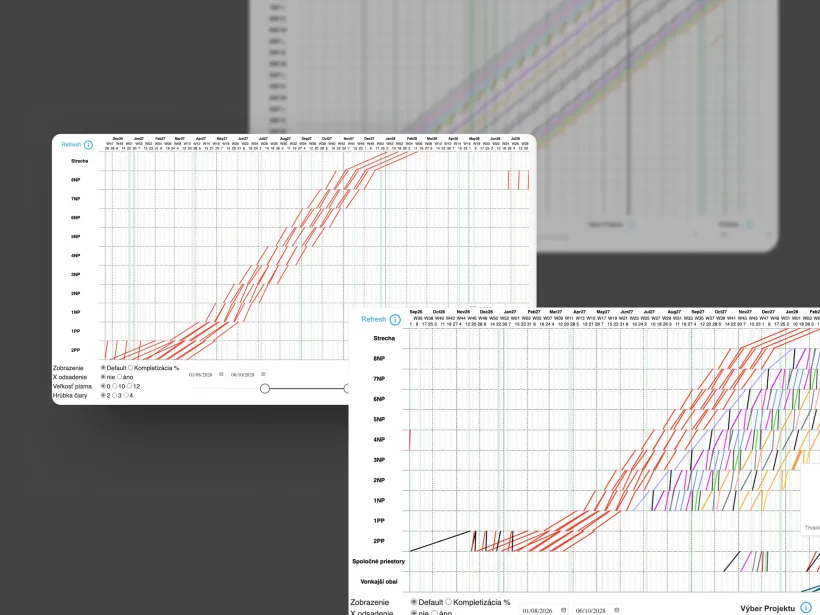
Task: Click the slider handle in the upper panel
Action: pos(265,388)
